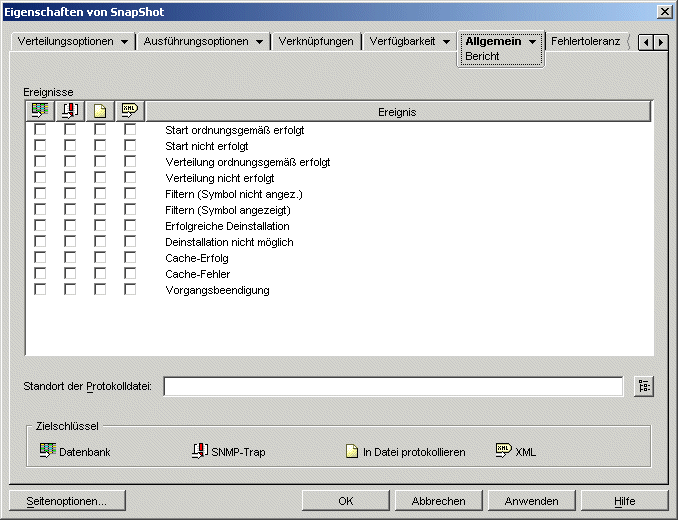678x520 pixels.
Task: Click the SNMP-Trap legend icon
Action: [199, 451]
